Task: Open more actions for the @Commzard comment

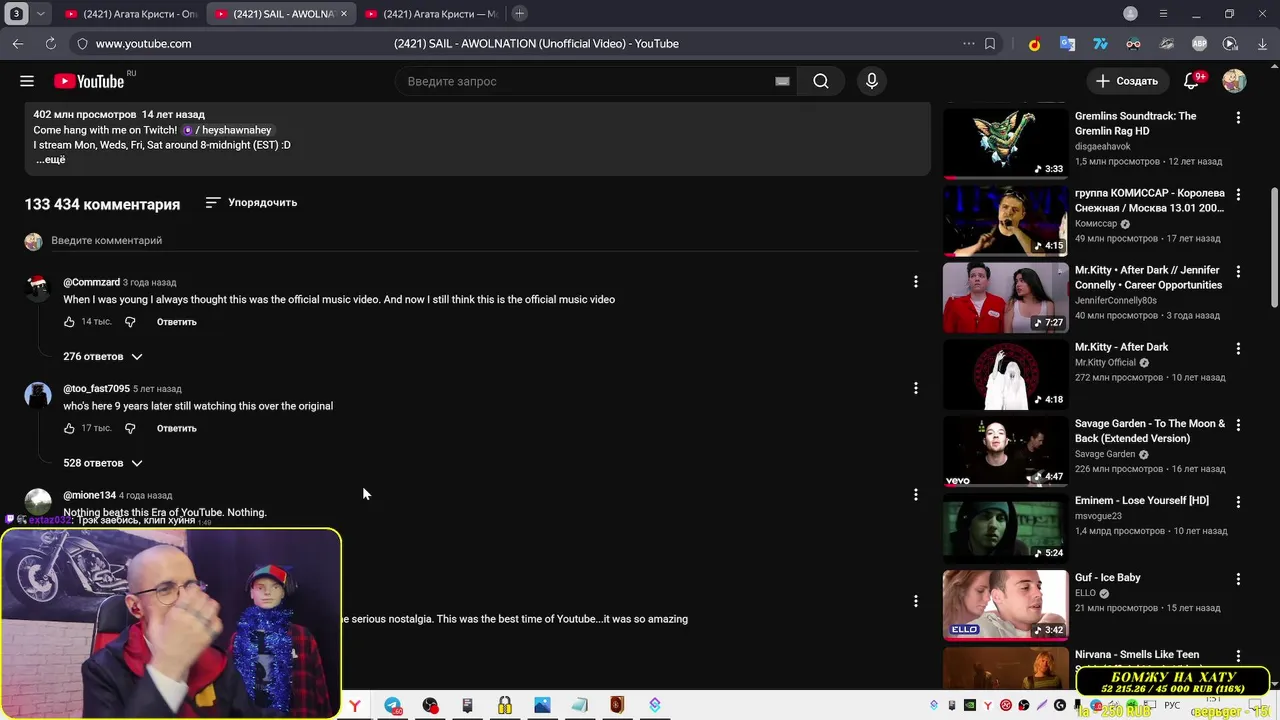Action: [915, 282]
